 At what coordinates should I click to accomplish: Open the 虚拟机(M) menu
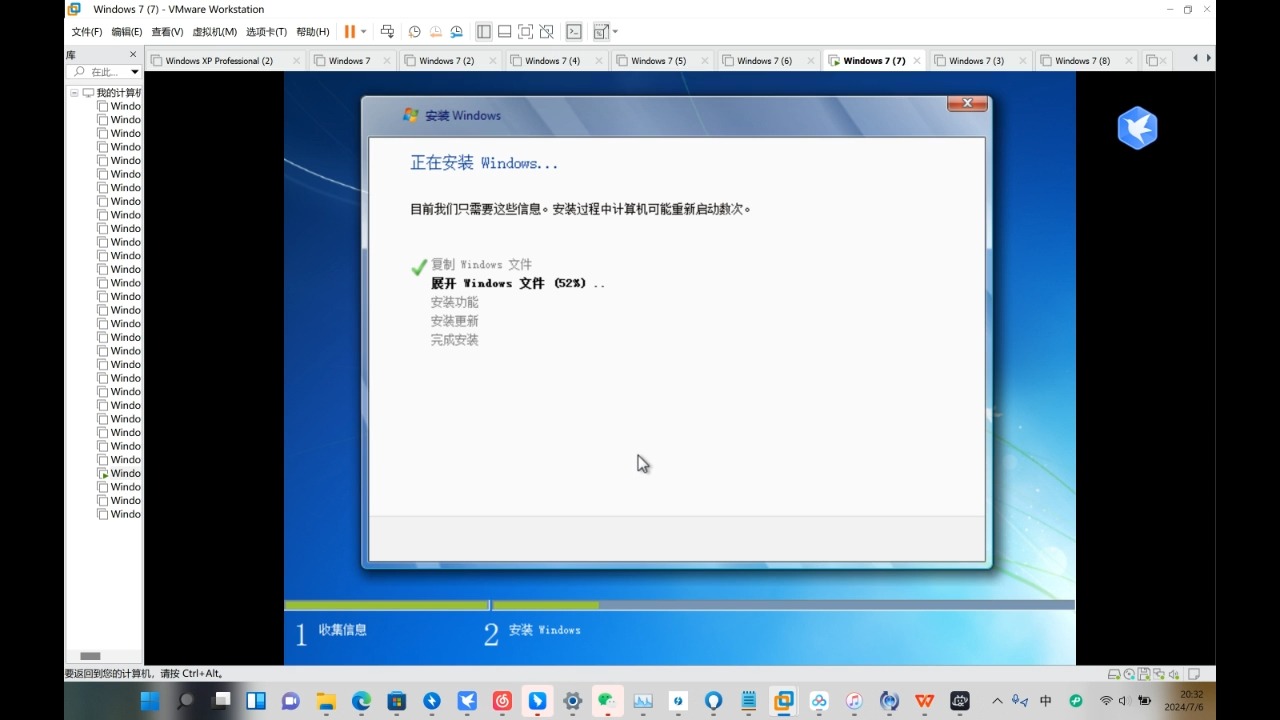[214, 32]
